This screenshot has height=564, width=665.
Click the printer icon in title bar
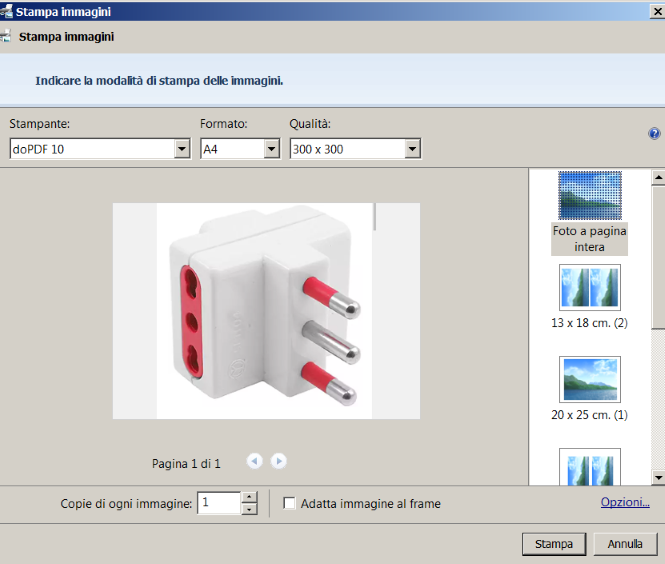coord(6,11)
